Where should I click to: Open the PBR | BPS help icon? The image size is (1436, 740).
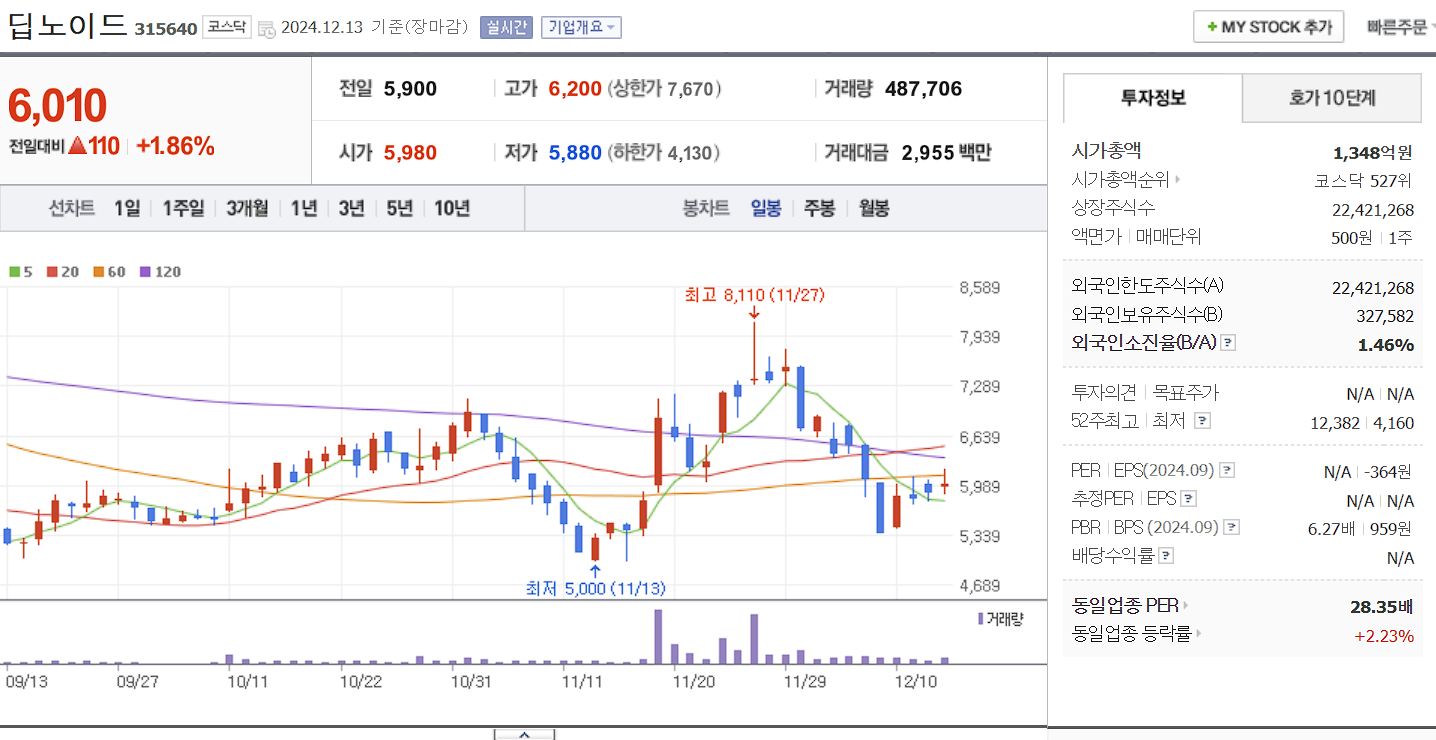tap(1234, 527)
